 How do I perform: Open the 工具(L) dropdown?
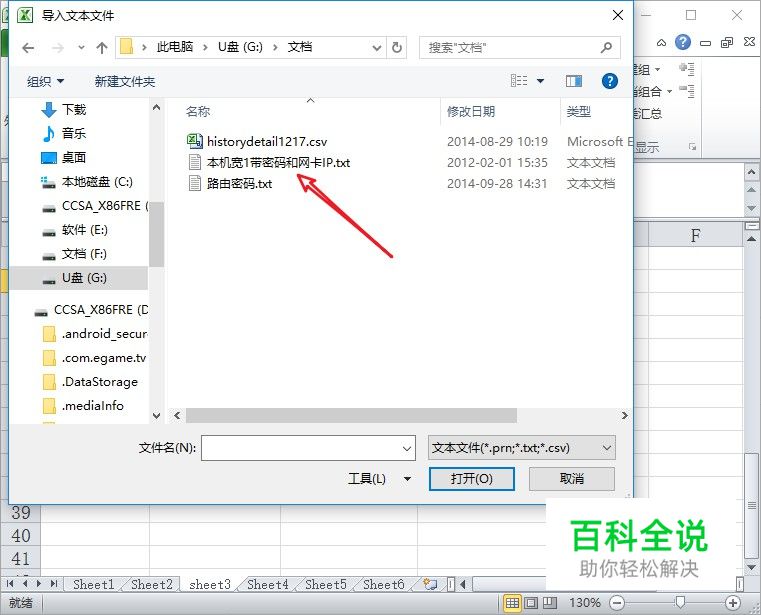click(x=380, y=479)
